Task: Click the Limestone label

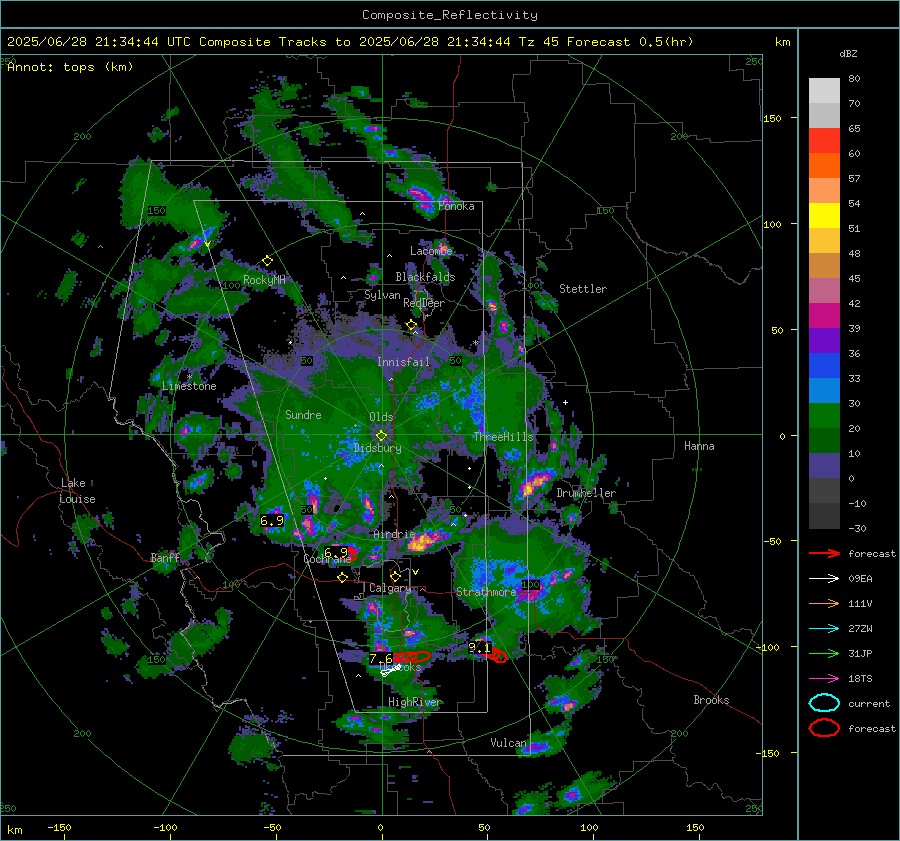Action: pyautogui.click(x=189, y=386)
